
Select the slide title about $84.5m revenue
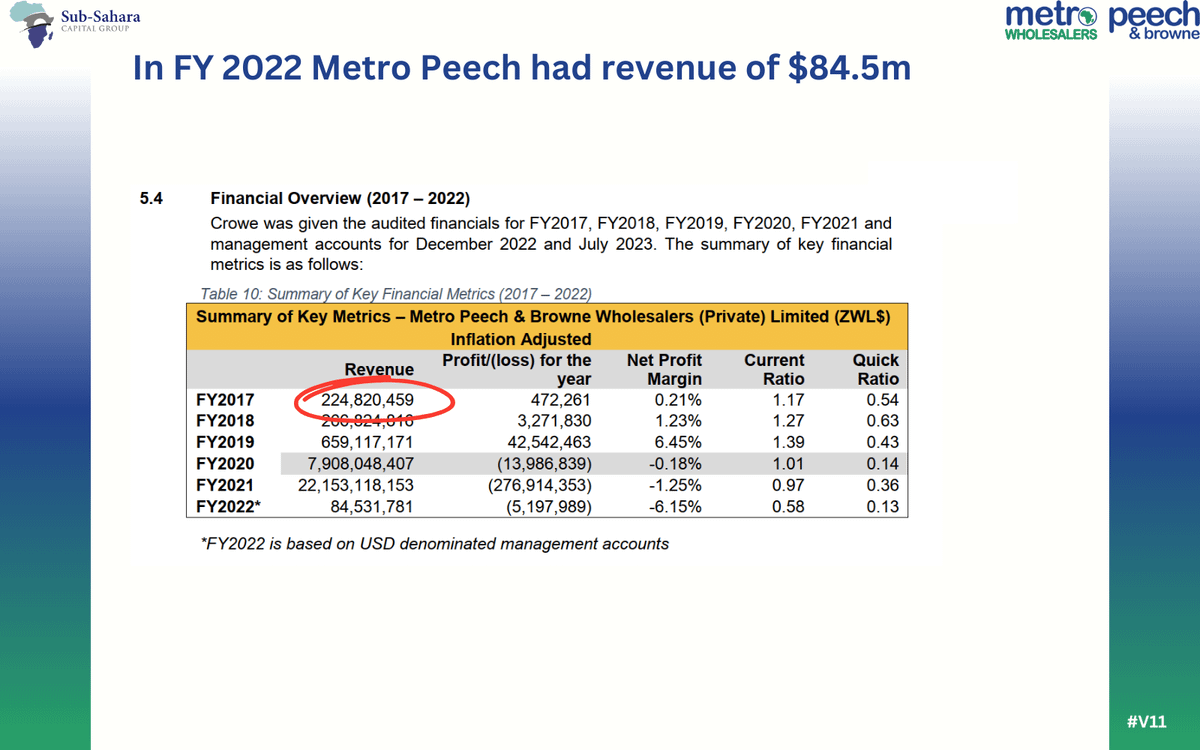click(522, 67)
